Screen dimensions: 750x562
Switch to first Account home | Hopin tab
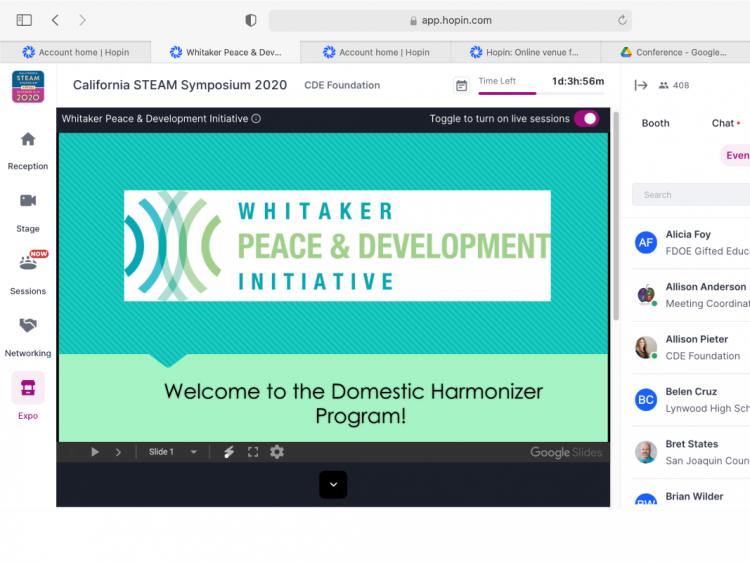[76, 52]
